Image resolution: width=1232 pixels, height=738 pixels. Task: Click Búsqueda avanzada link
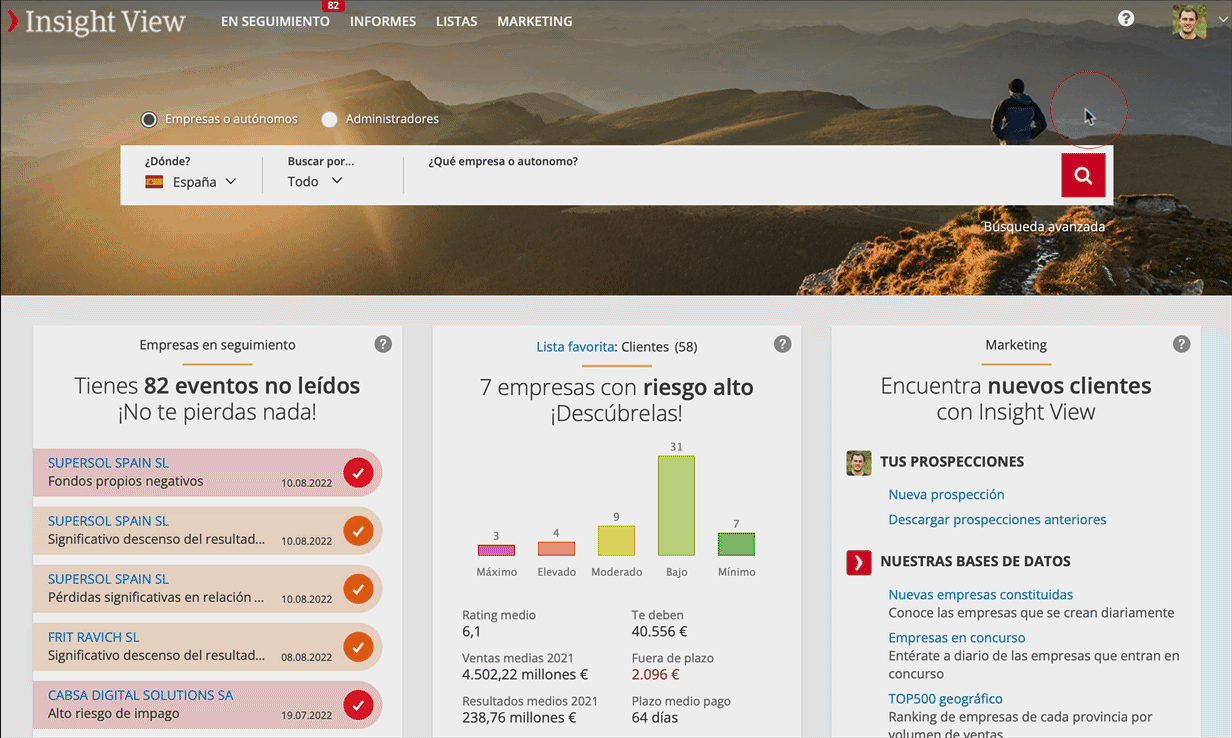coord(1044,227)
